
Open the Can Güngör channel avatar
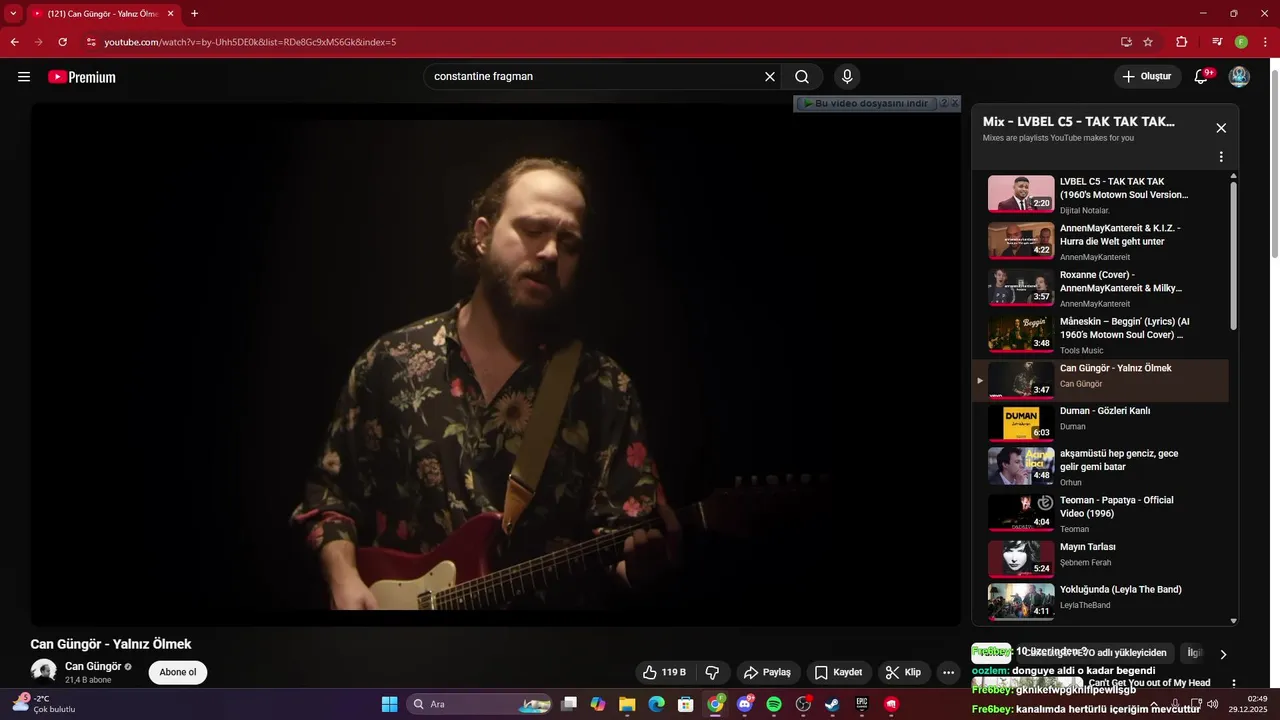click(x=43, y=672)
